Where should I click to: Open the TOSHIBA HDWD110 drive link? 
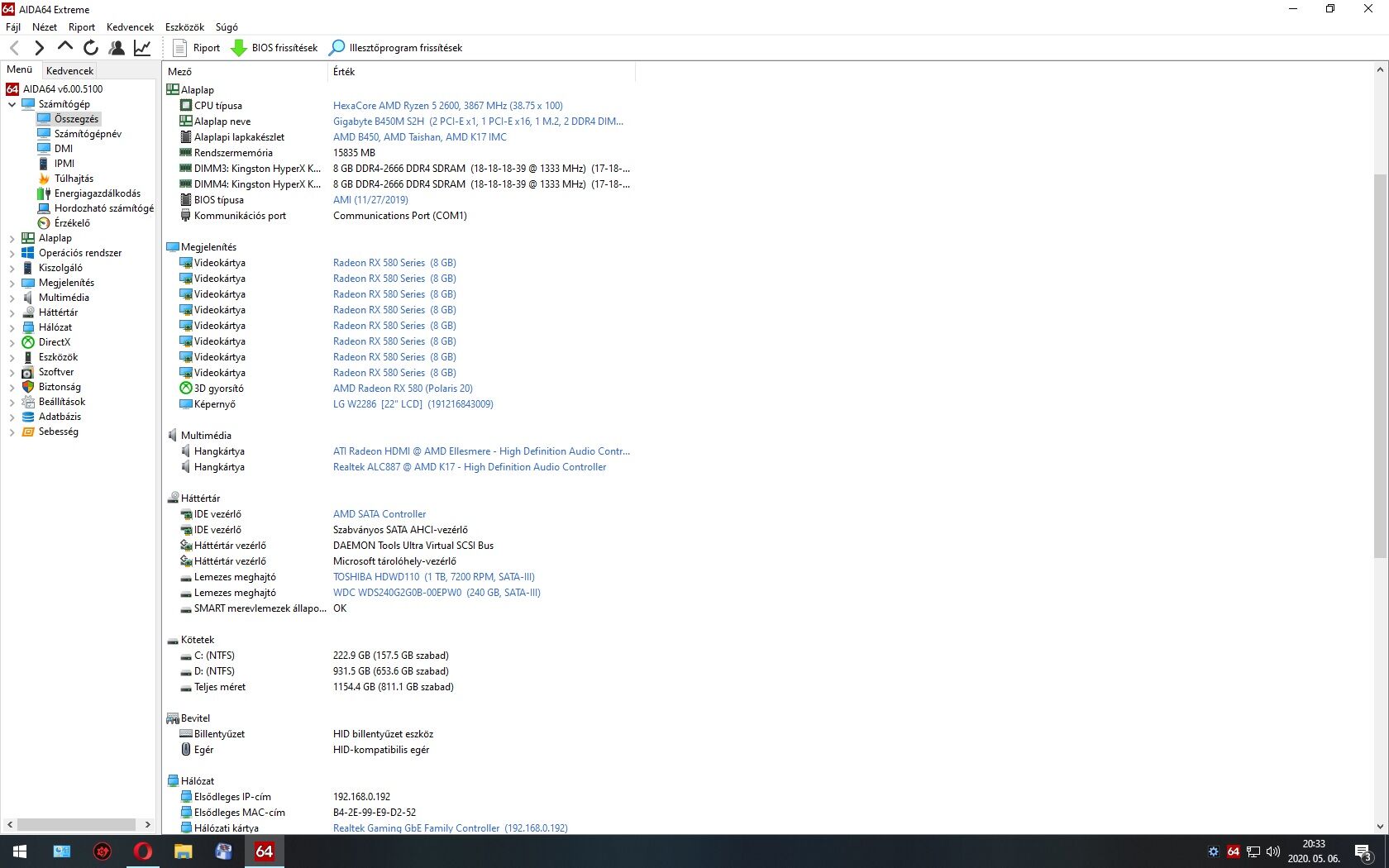click(x=433, y=577)
